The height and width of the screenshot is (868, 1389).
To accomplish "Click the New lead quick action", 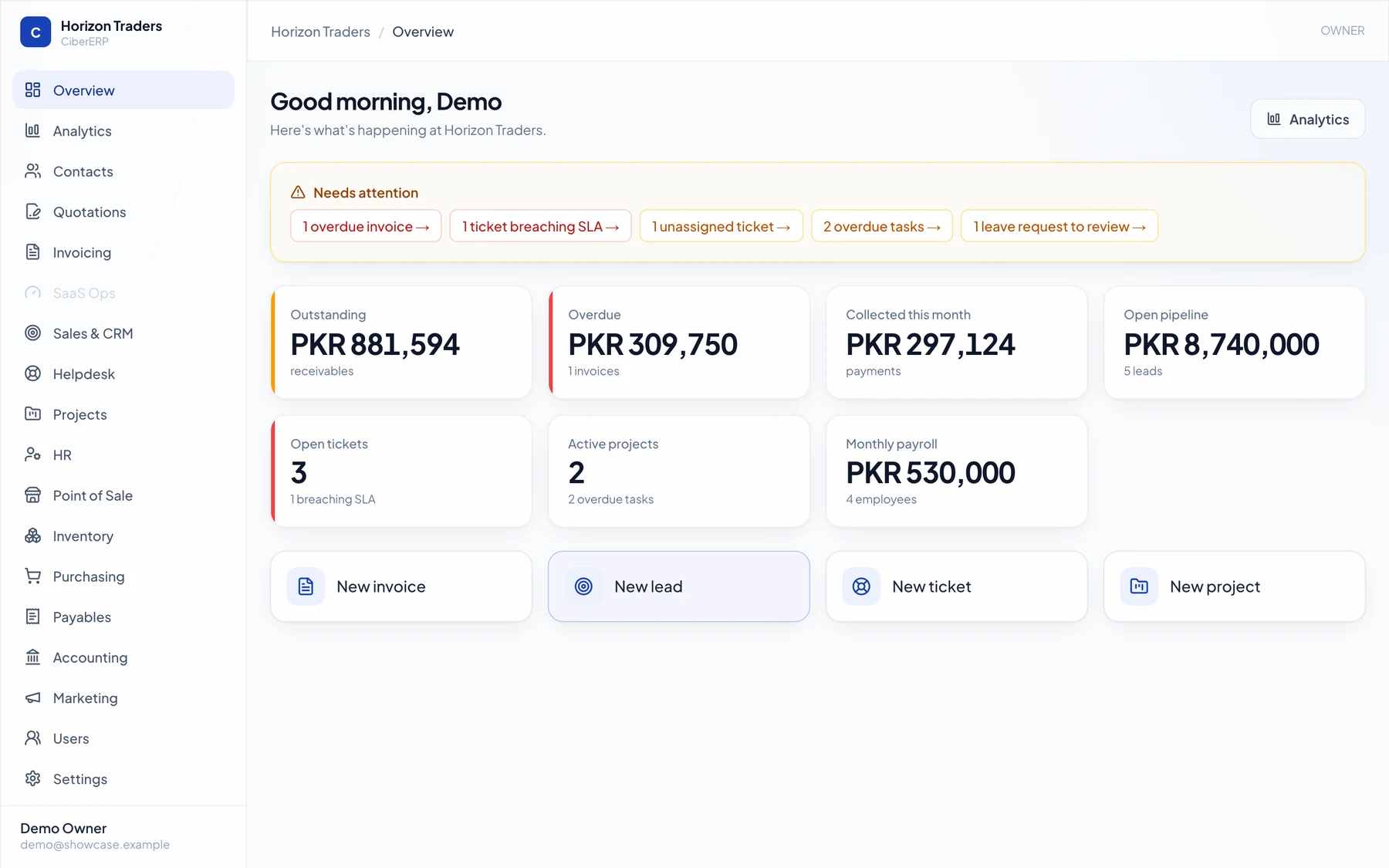I will pyautogui.click(x=679, y=586).
